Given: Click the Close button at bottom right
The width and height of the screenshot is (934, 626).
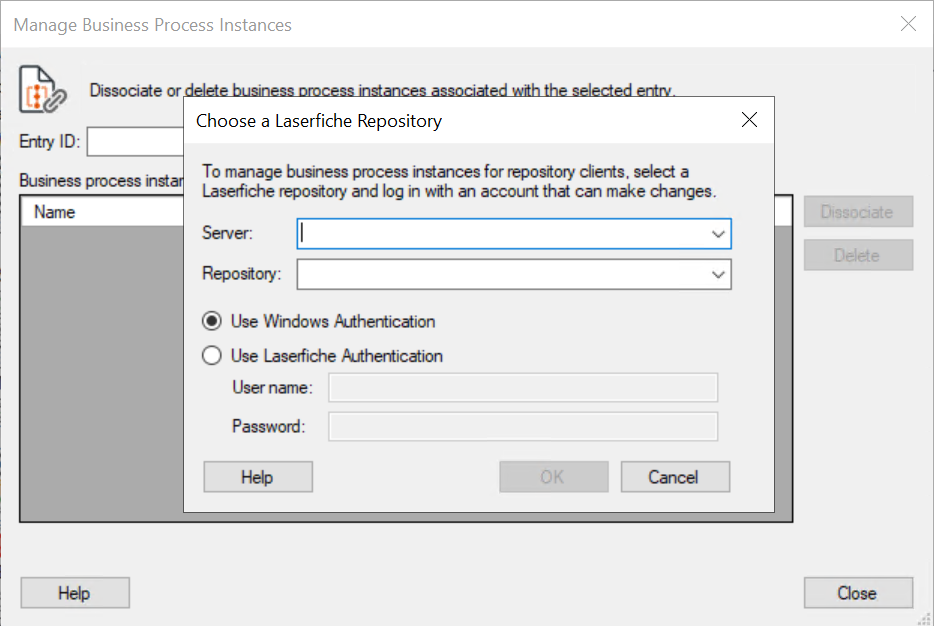Looking at the screenshot, I should [x=857, y=593].
